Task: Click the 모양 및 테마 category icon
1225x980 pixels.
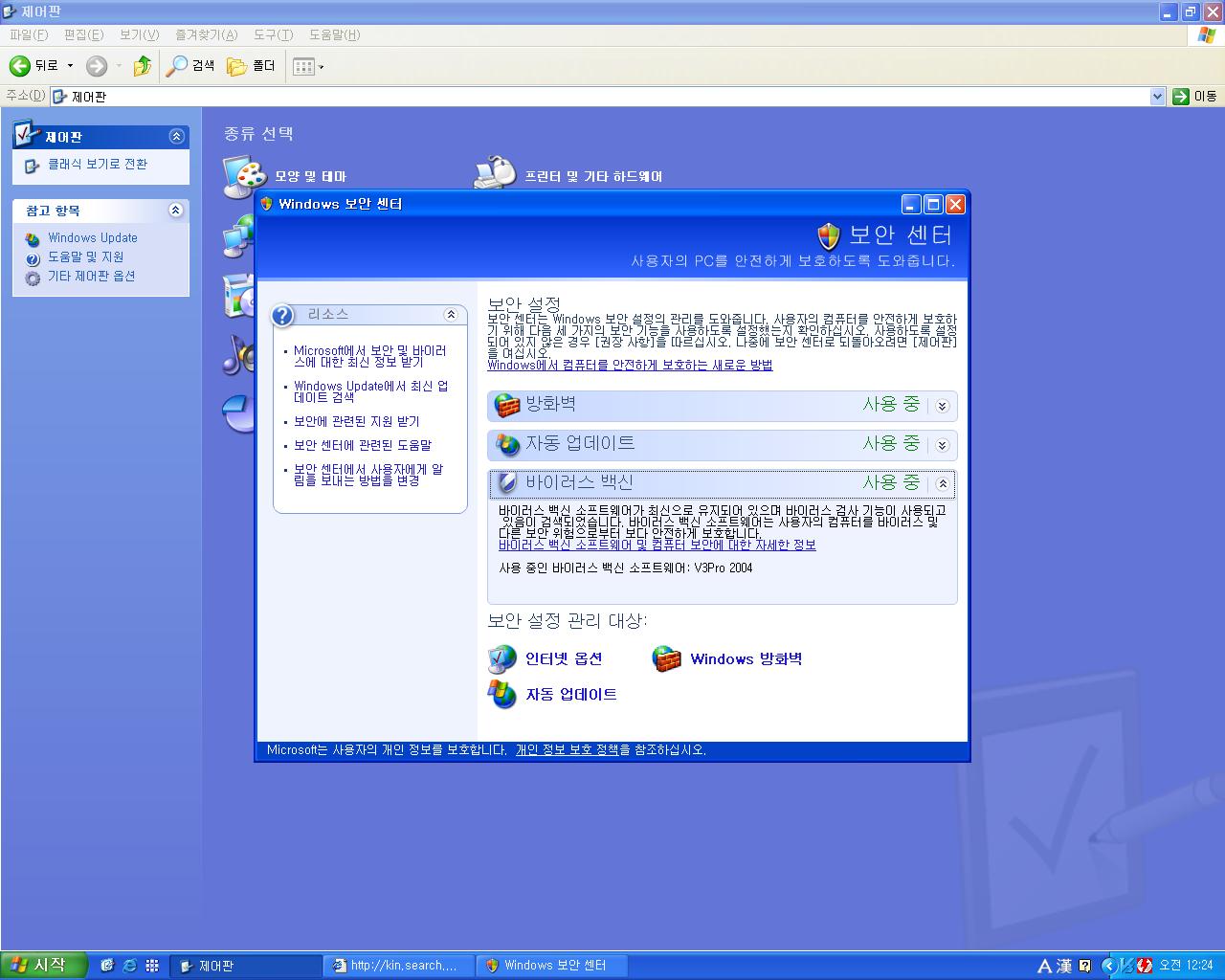Action: point(242,175)
